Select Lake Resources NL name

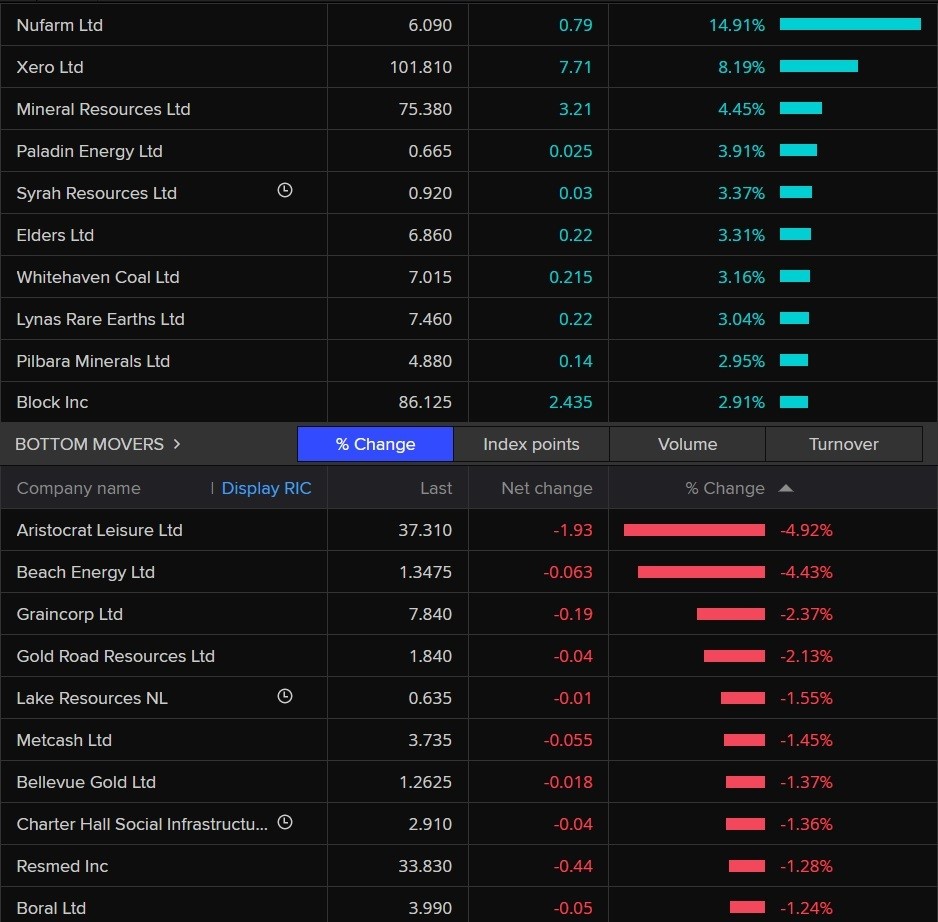(92, 698)
